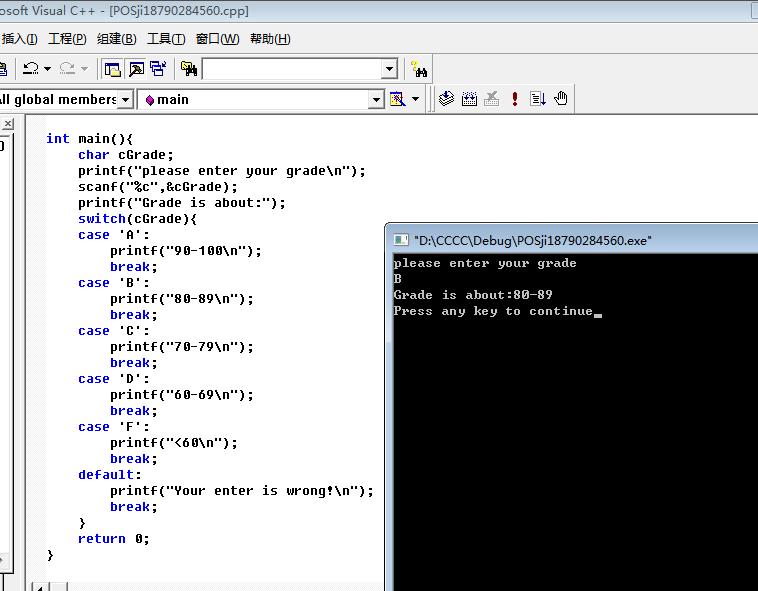The width and height of the screenshot is (758, 591).
Task: Click the Build icon
Action: tap(469, 99)
